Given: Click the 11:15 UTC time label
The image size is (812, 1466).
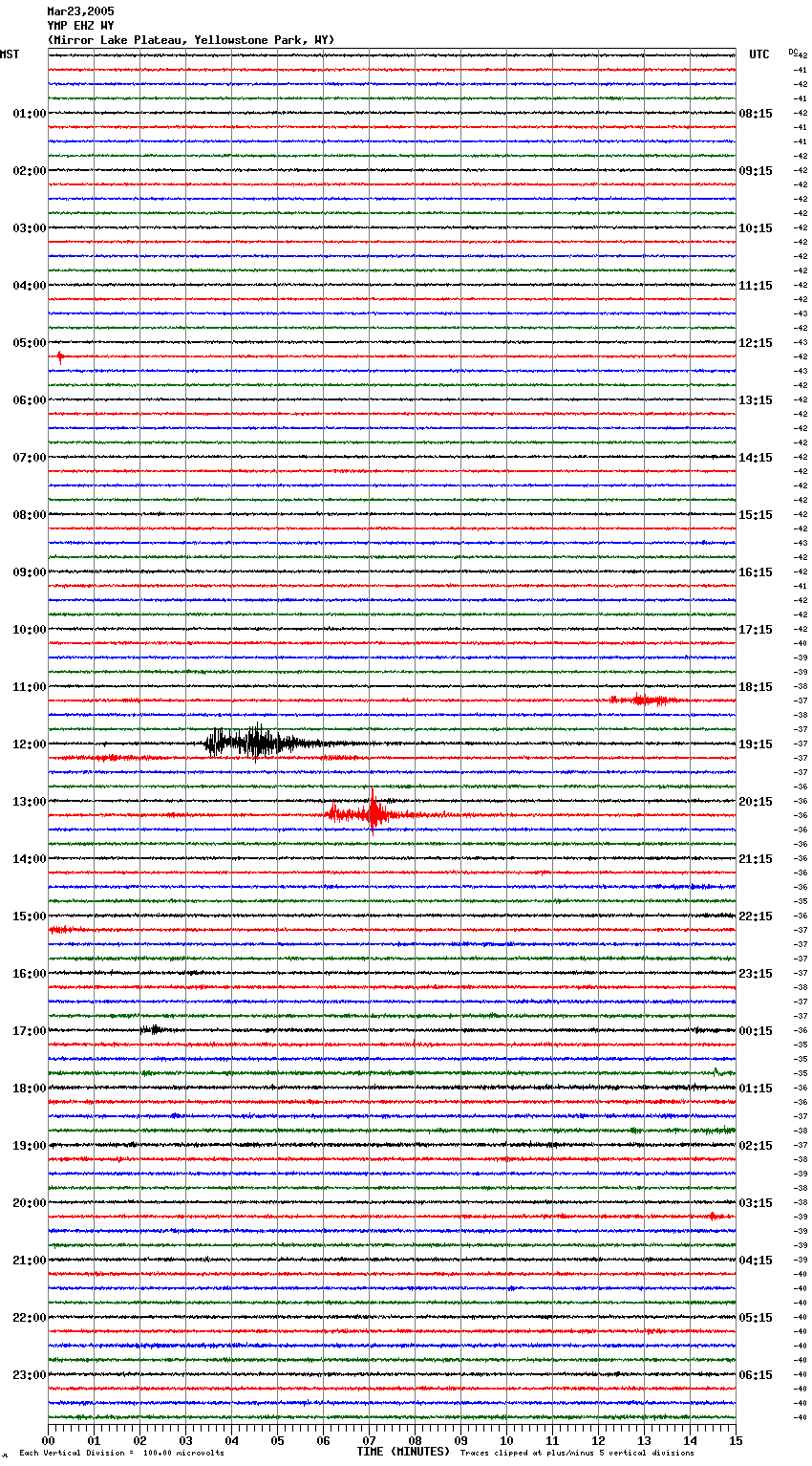Looking at the screenshot, I should pos(756,286).
